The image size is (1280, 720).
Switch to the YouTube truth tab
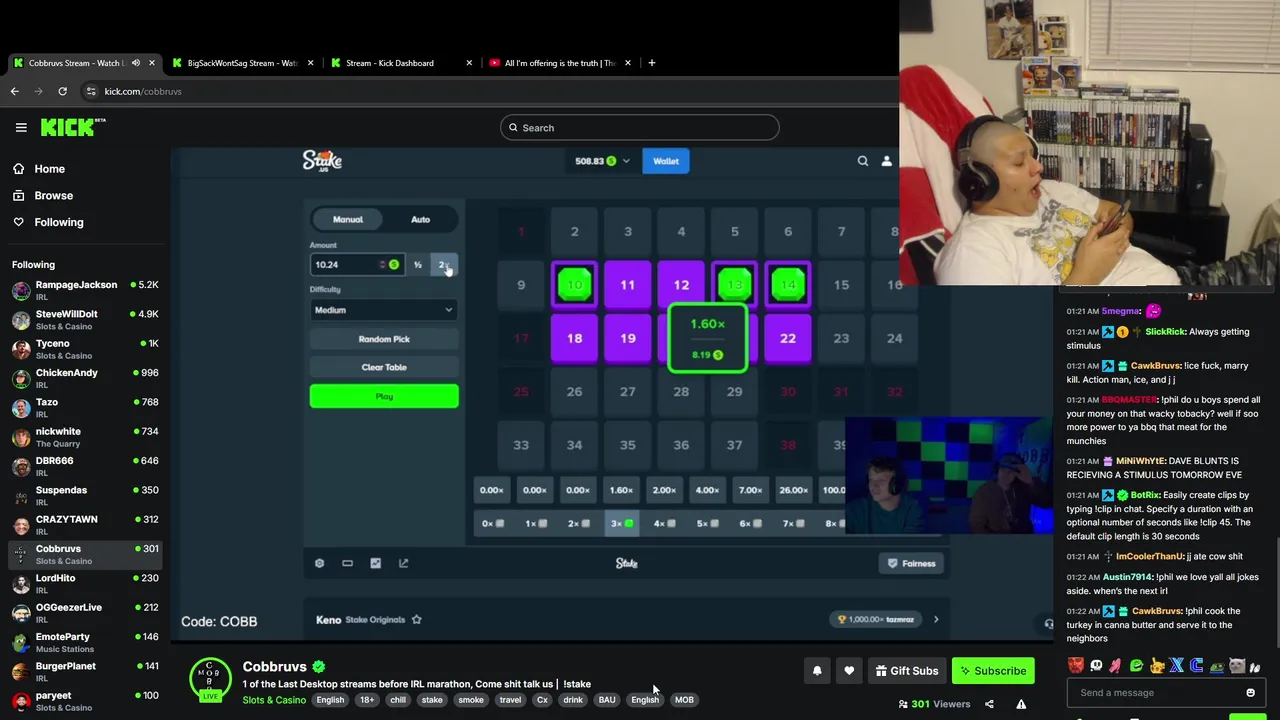560,63
